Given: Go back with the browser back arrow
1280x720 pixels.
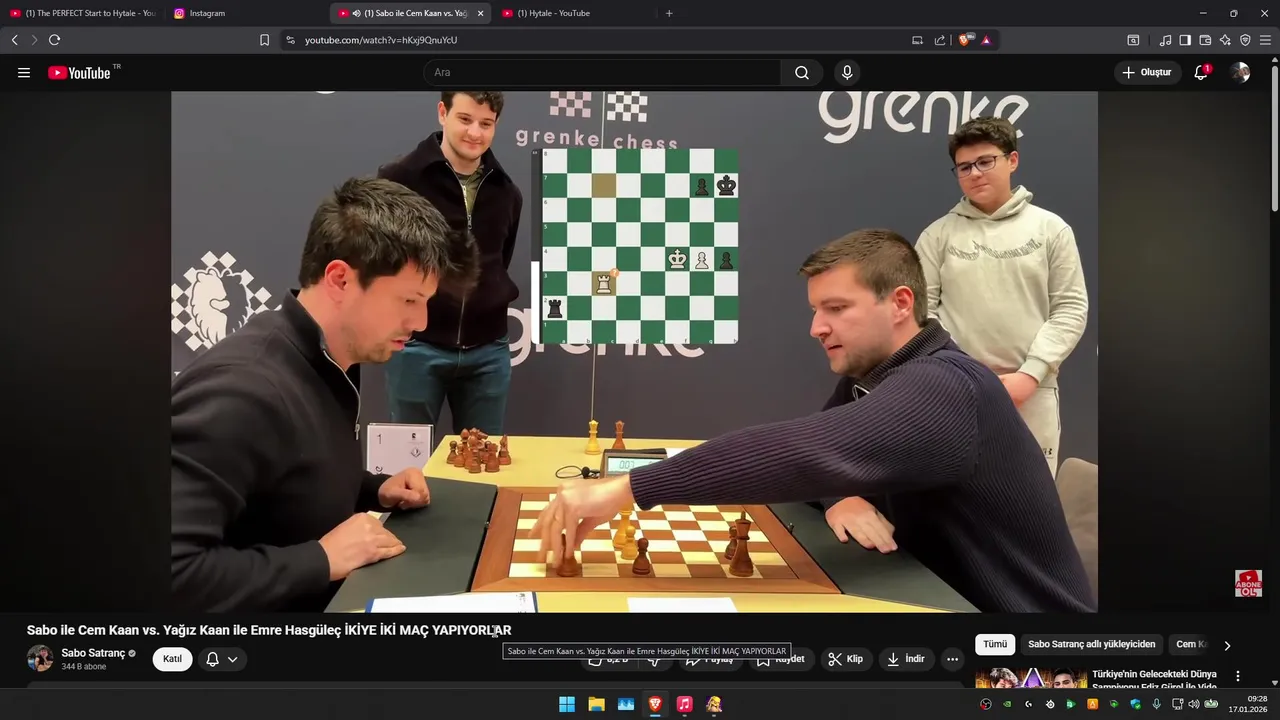Looking at the screenshot, I should [14, 40].
